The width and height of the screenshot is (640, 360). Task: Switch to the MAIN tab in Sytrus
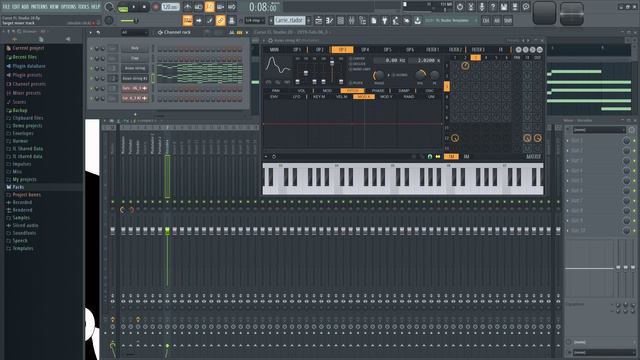tap(274, 50)
